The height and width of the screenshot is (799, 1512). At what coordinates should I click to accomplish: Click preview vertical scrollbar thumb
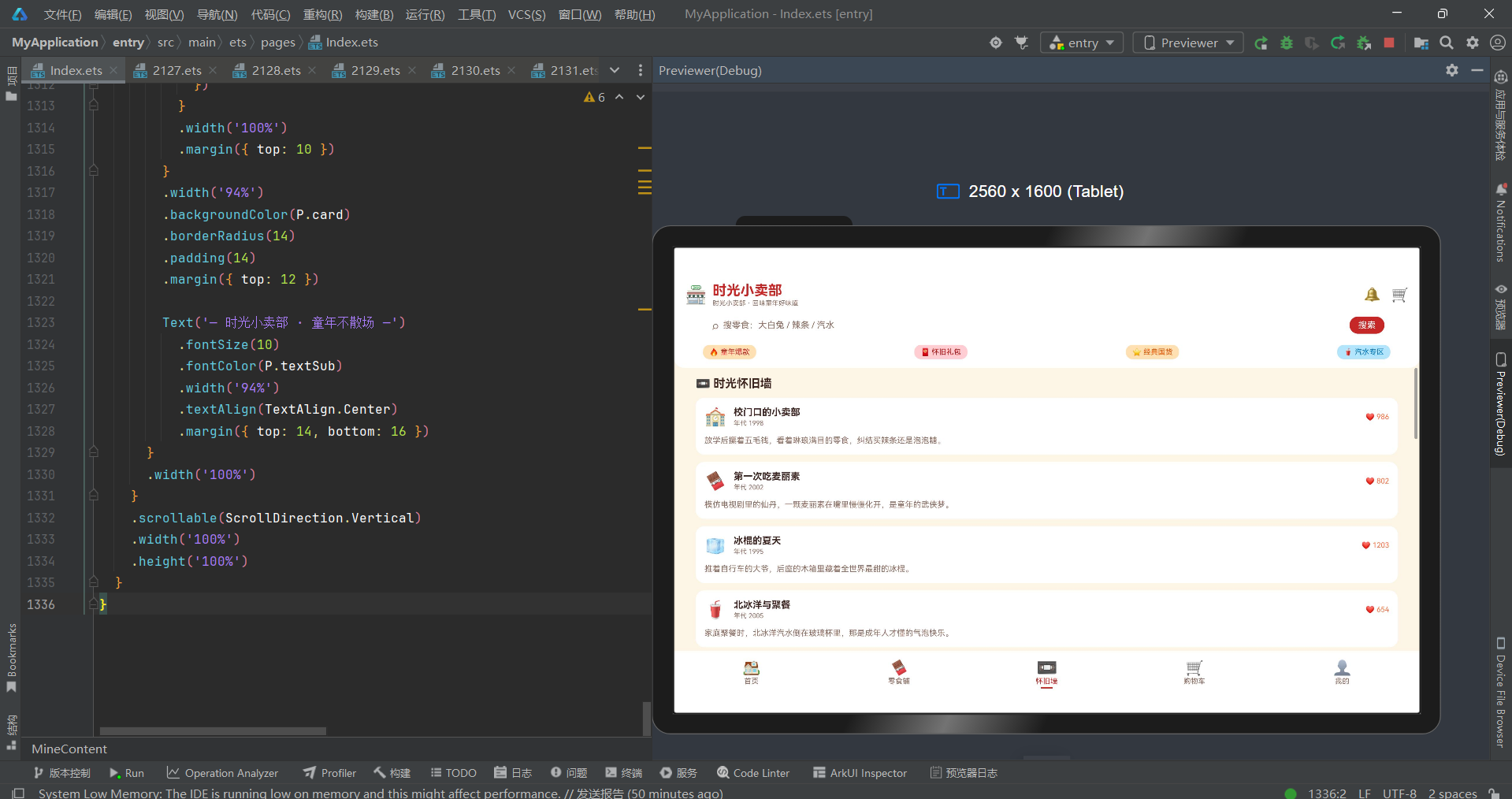pos(1415,403)
